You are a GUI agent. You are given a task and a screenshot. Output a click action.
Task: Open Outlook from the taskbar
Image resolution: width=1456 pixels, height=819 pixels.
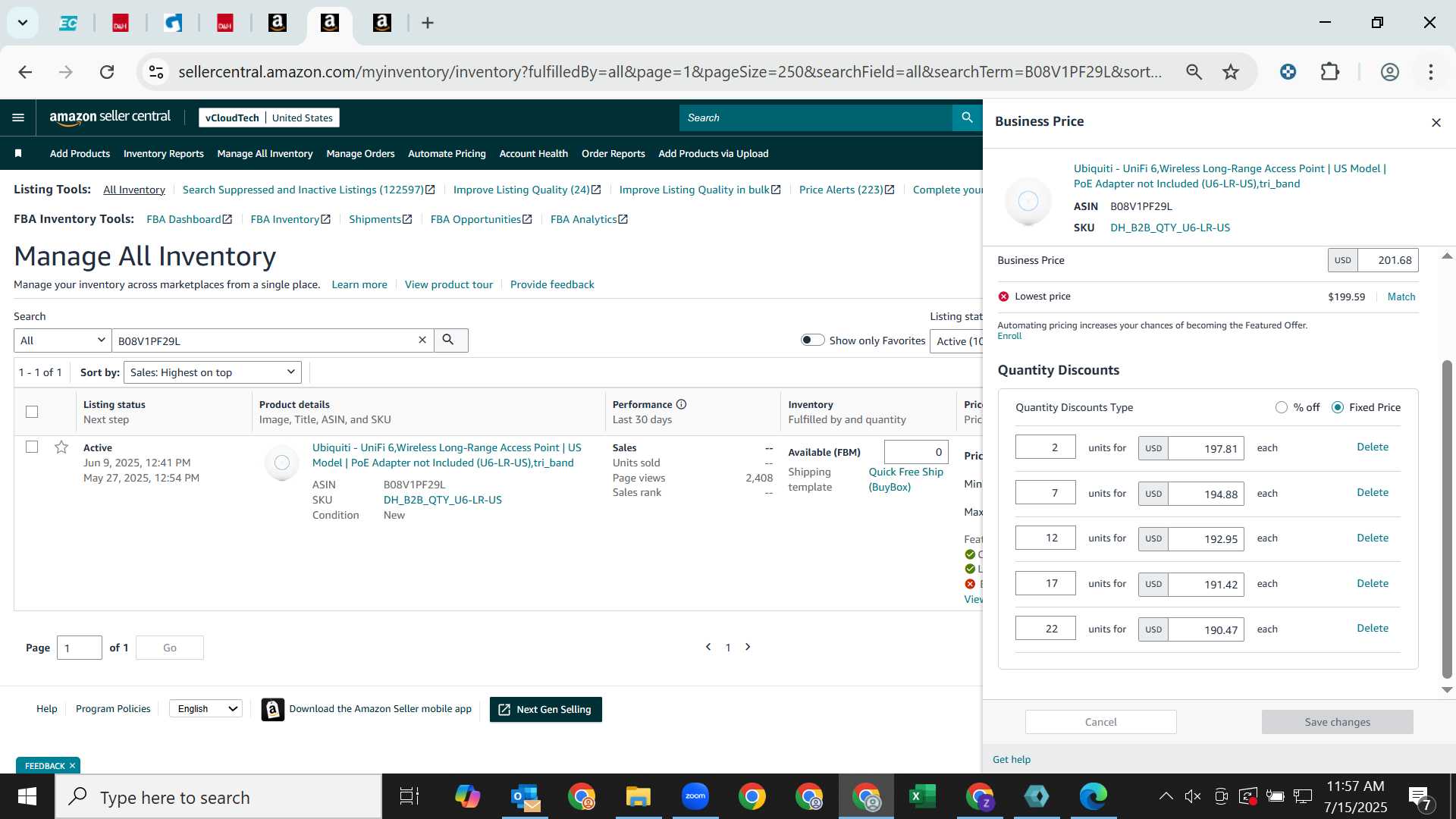(525, 796)
